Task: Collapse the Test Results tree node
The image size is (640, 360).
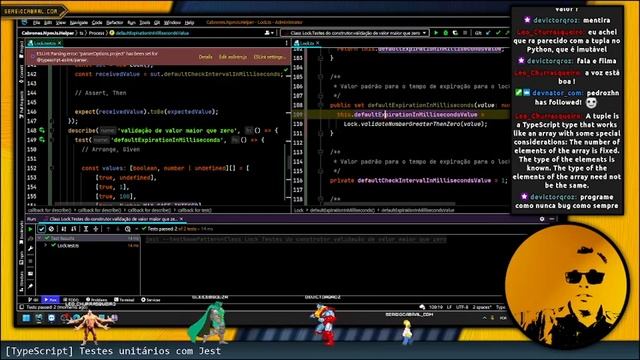Action: click(x=40, y=238)
